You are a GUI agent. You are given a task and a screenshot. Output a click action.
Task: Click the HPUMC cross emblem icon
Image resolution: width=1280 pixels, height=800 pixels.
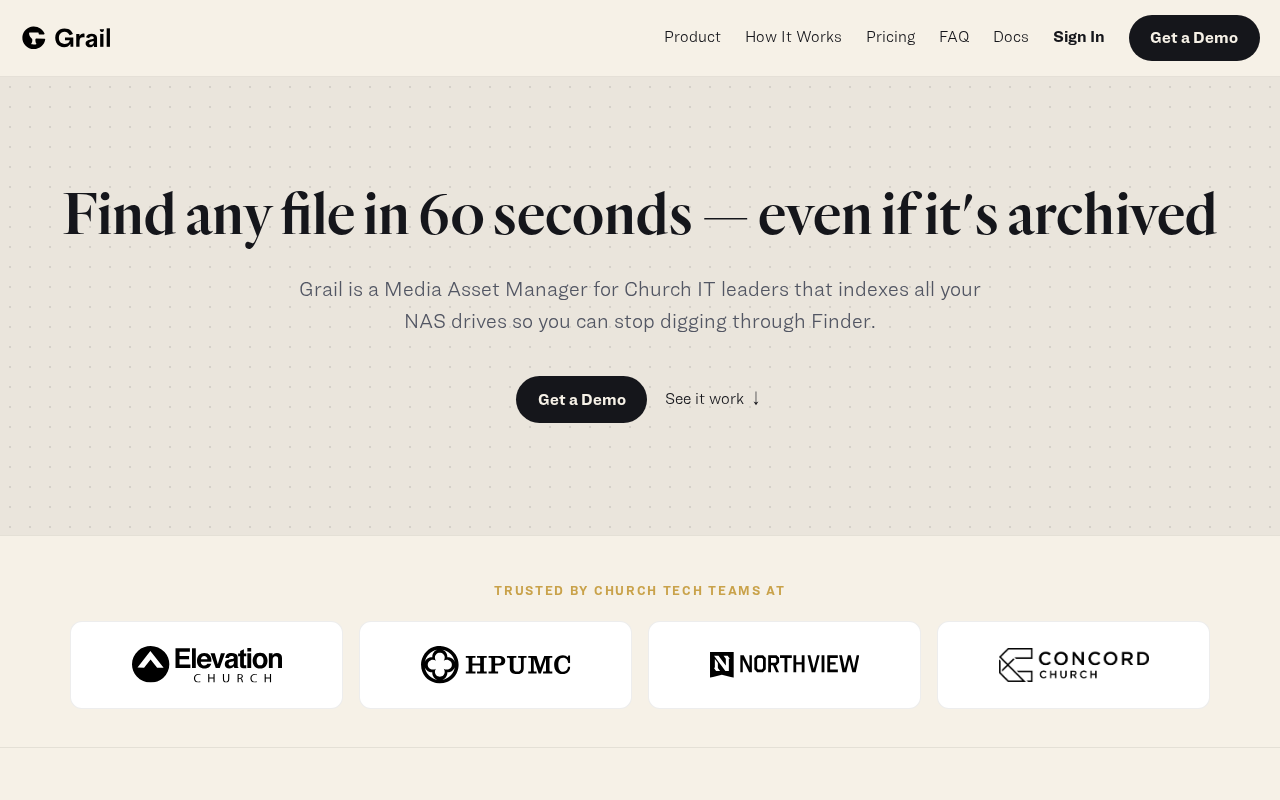(x=439, y=664)
